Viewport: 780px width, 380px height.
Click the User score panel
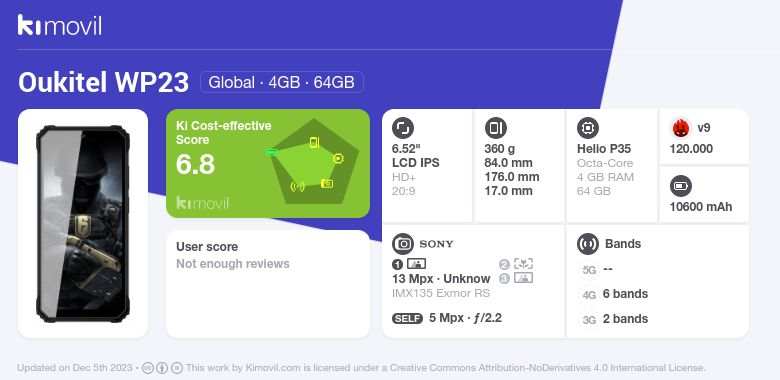[x=268, y=284]
